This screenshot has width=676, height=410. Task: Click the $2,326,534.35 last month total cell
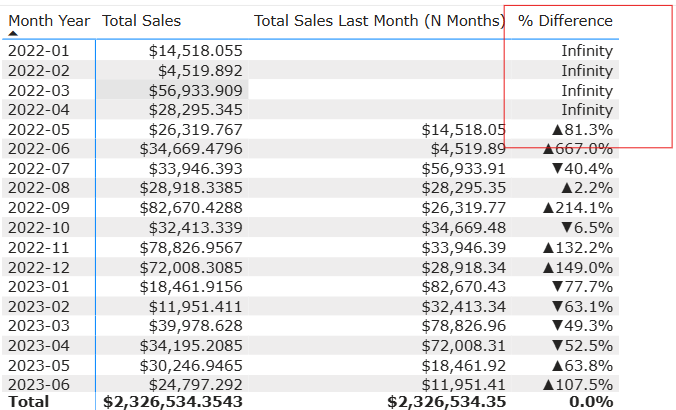click(446, 401)
